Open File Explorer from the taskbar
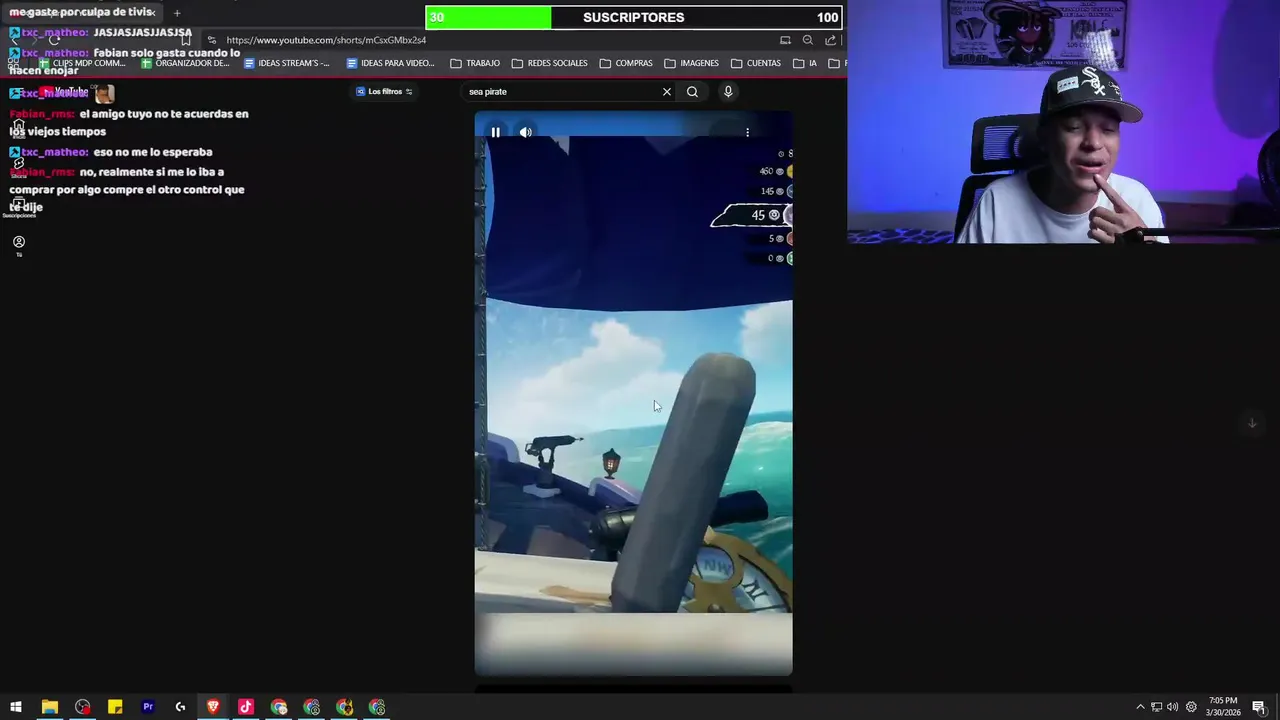1280x720 pixels. [49, 707]
